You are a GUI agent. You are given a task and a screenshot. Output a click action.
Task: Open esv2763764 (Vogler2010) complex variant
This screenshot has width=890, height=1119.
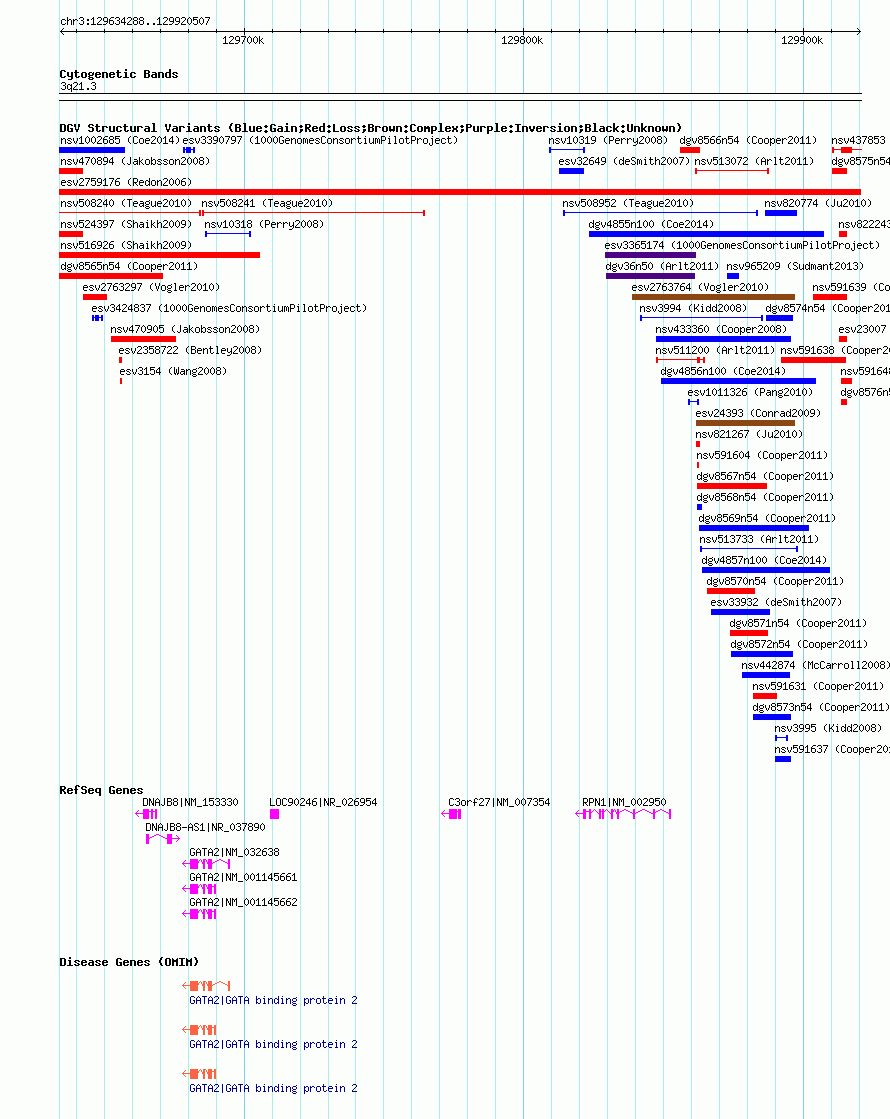(713, 297)
